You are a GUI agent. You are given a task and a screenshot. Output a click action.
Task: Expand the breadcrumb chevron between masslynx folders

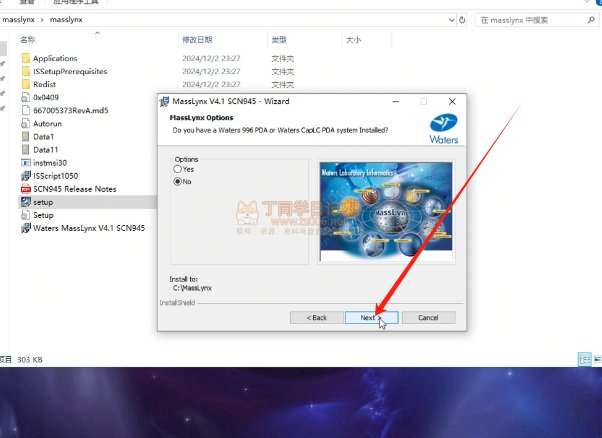(x=42, y=20)
